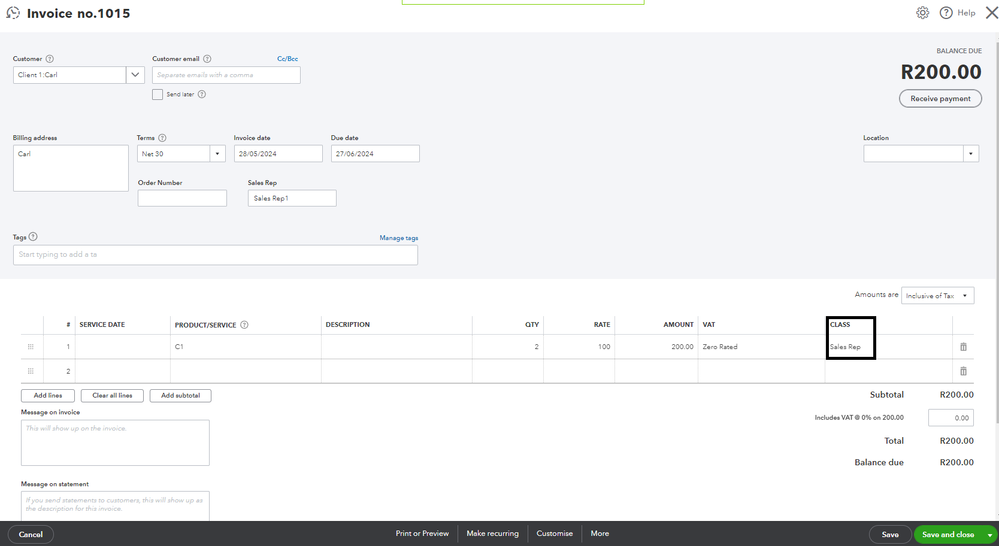
Task: Click the Customer email help icon
Action: (207, 59)
